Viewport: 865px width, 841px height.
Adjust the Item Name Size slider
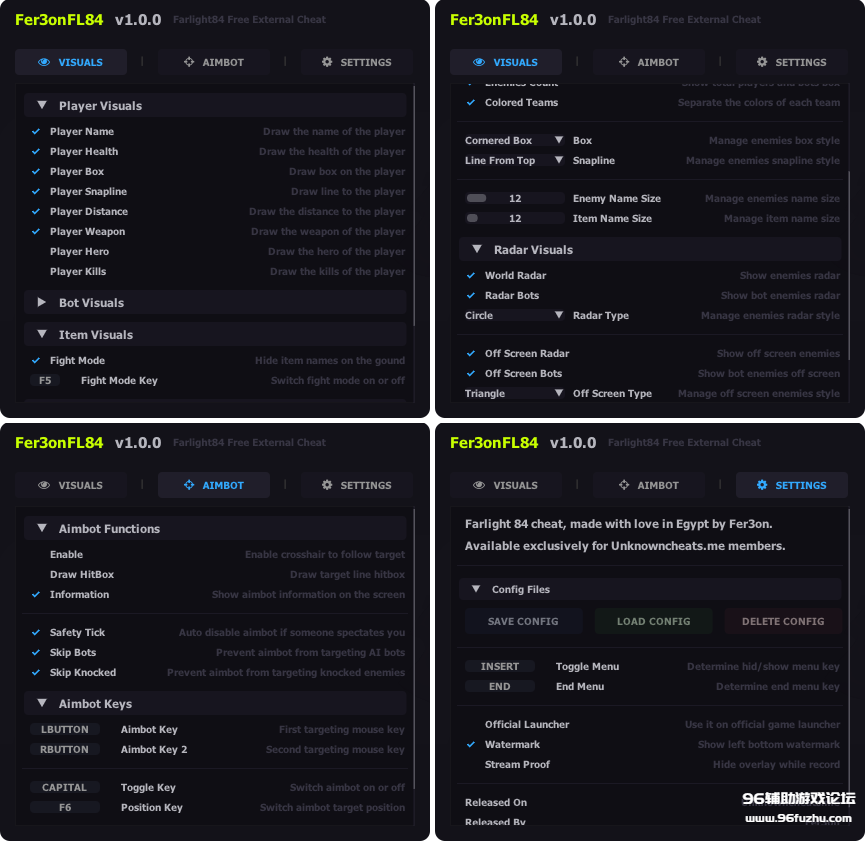point(515,218)
